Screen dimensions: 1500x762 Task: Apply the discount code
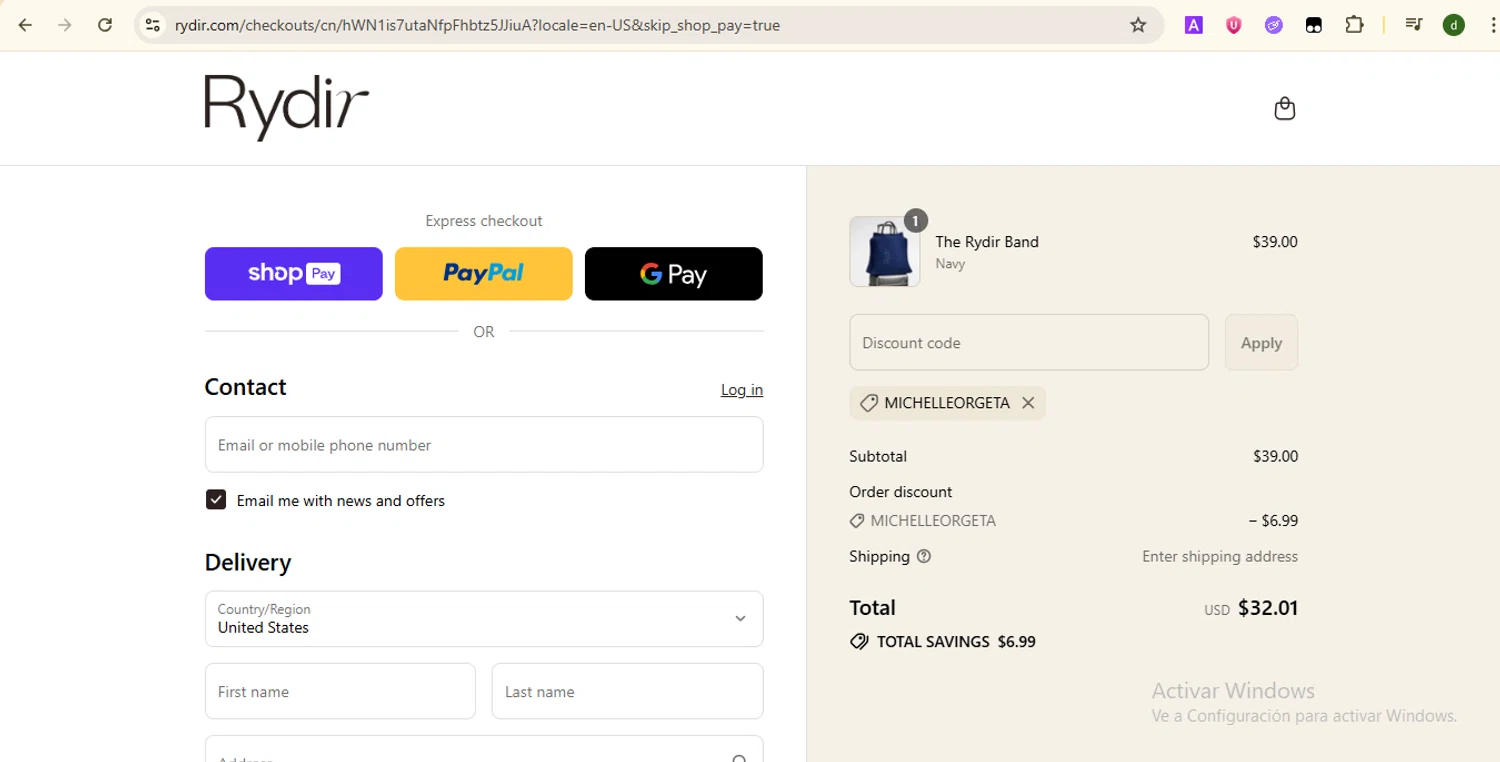tap(1261, 342)
